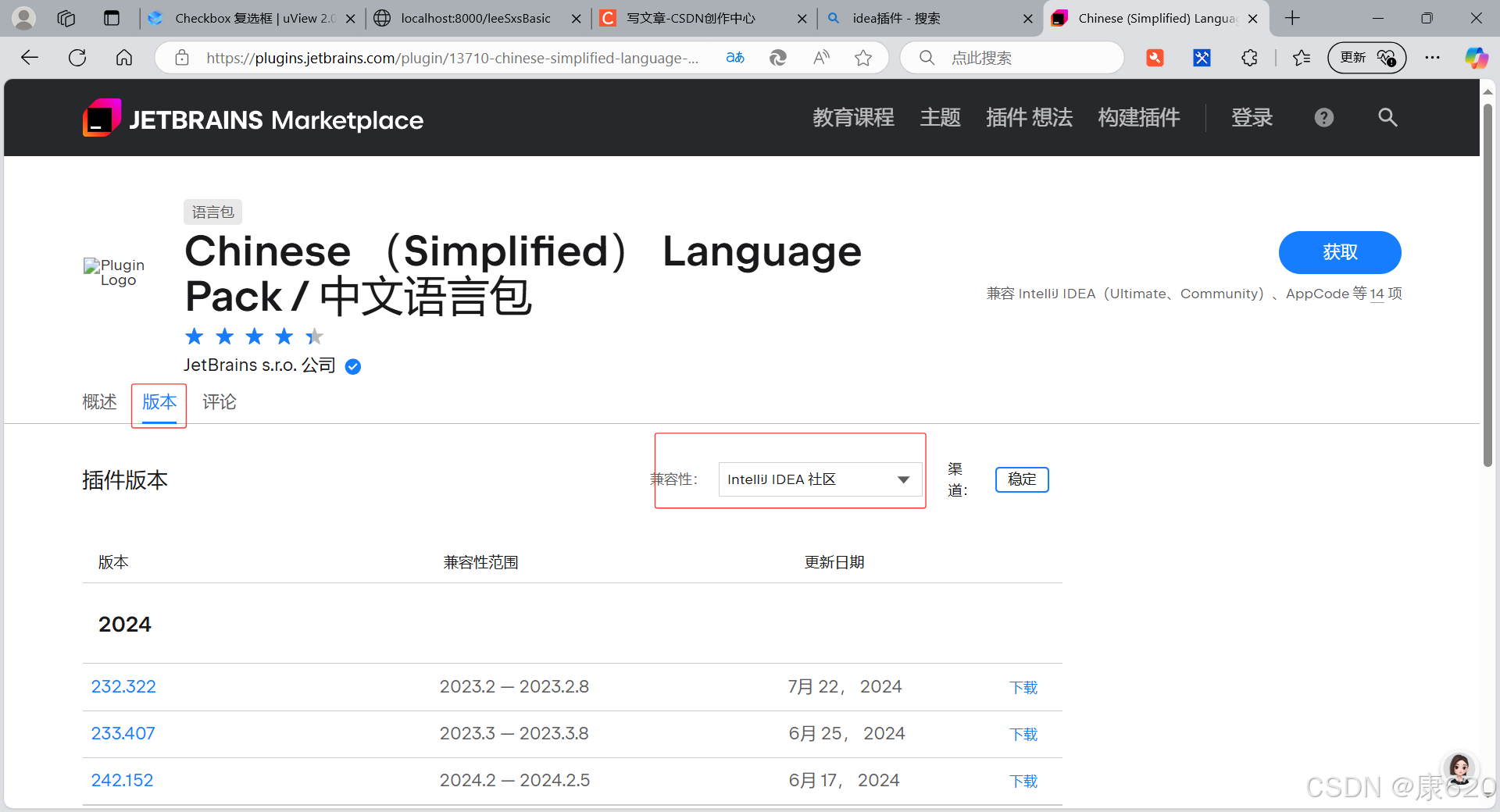Switch to the Checkbox 复选框 uView tab
Viewport: 1500px width, 812px height.
(x=252, y=18)
